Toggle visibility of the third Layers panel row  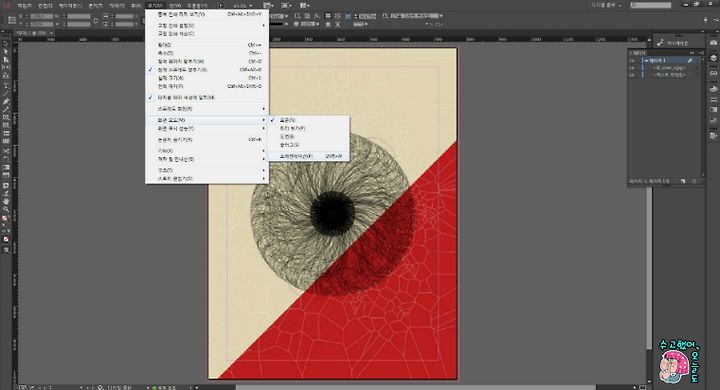pyautogui.click(x=632, y=75)
